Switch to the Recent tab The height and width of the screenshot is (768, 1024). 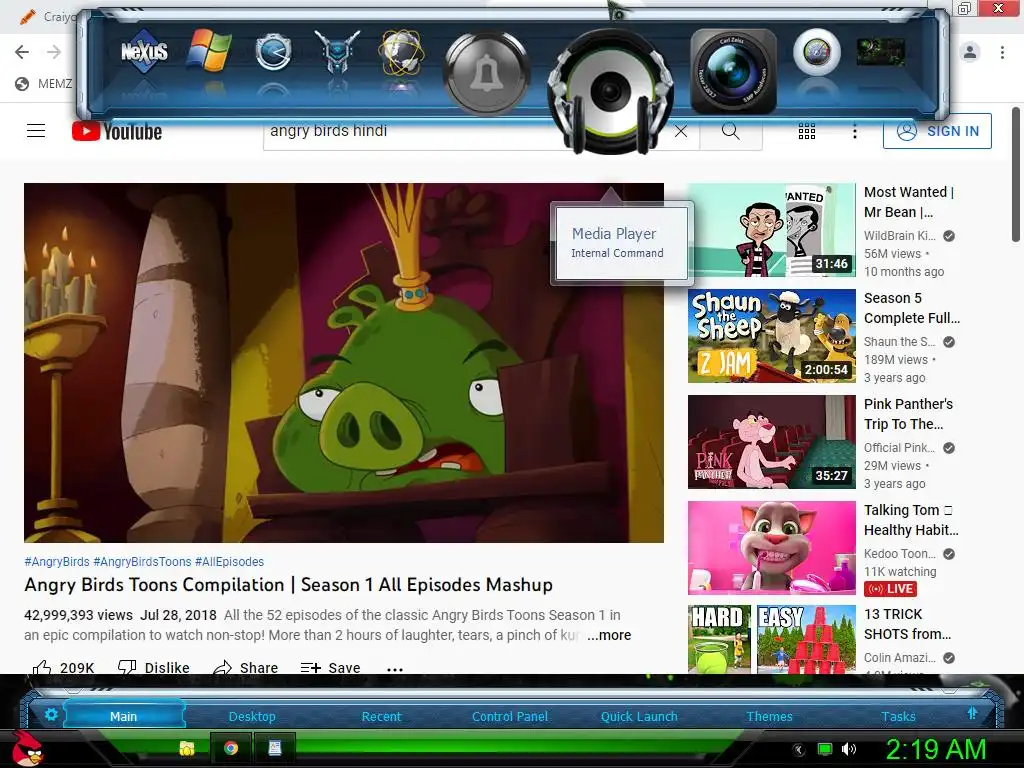click(x=381, y=716)
